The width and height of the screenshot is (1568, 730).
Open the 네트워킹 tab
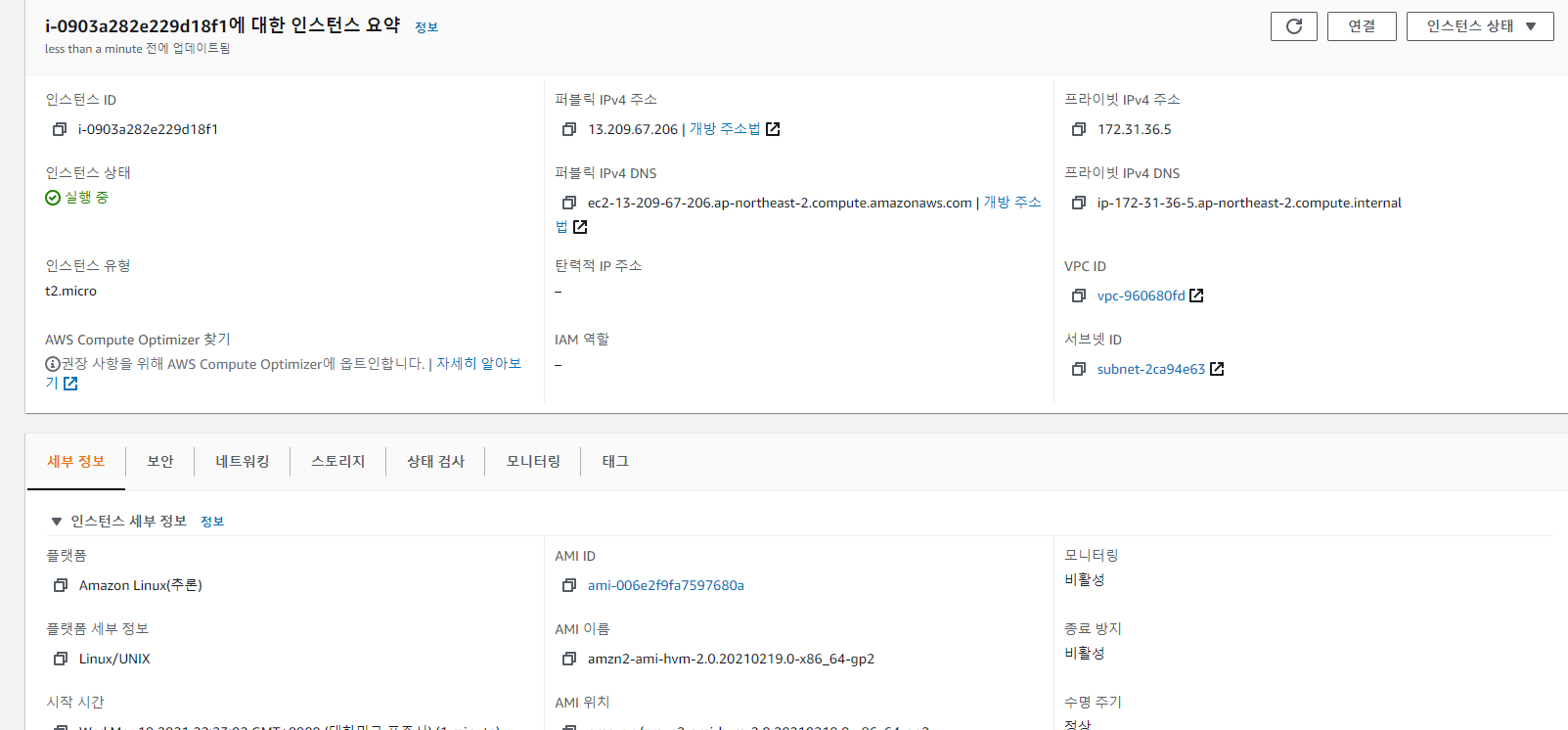click(x=243, y=462)
